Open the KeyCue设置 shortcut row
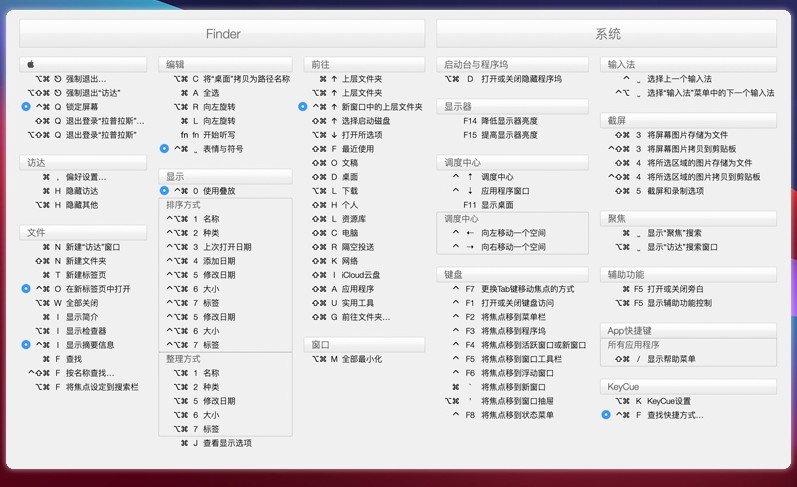Image resolution: width=797 pixels, height=487 pixels. (653, 401)
